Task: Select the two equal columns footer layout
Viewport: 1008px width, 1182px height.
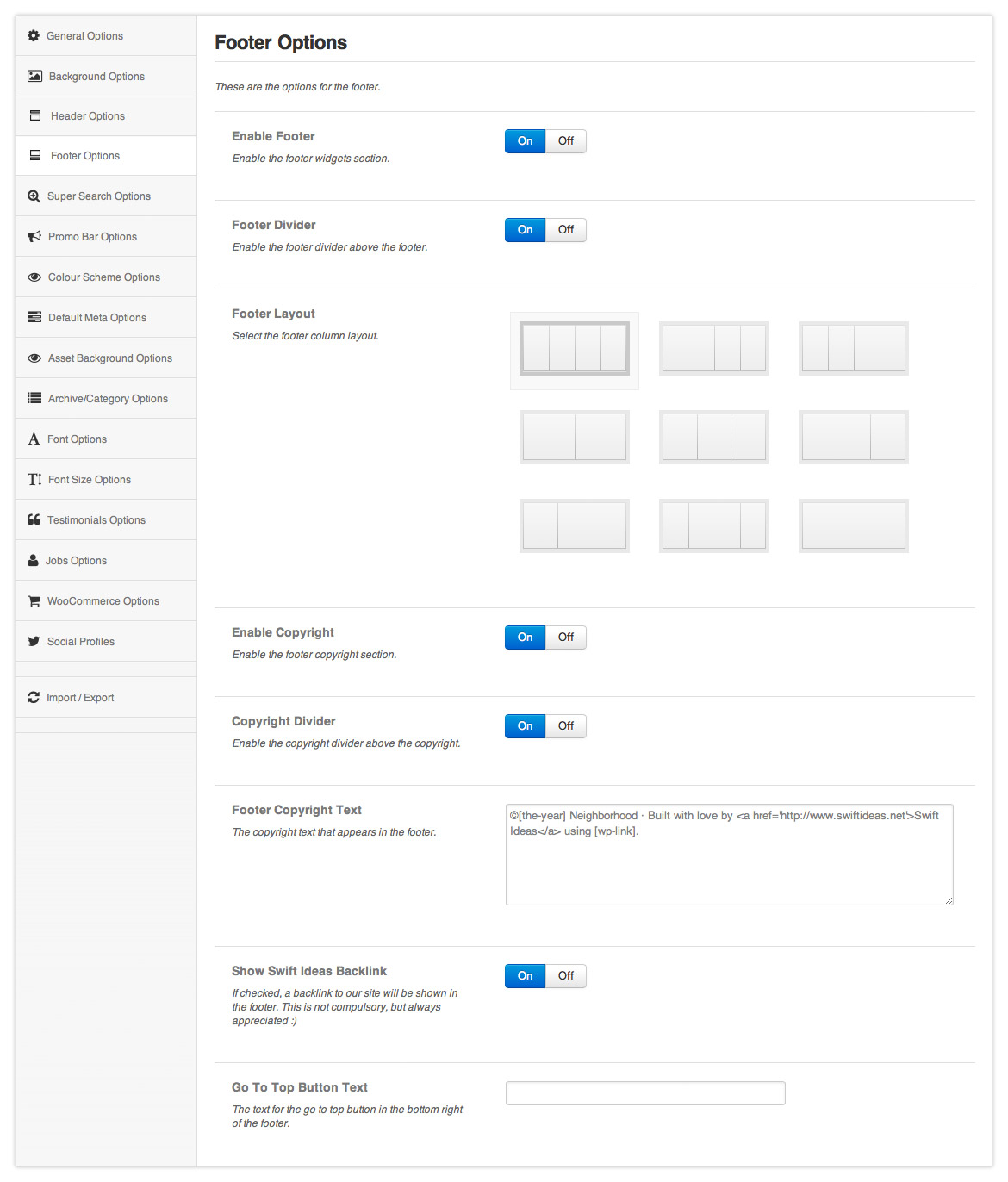Action: tap(575, 437)
